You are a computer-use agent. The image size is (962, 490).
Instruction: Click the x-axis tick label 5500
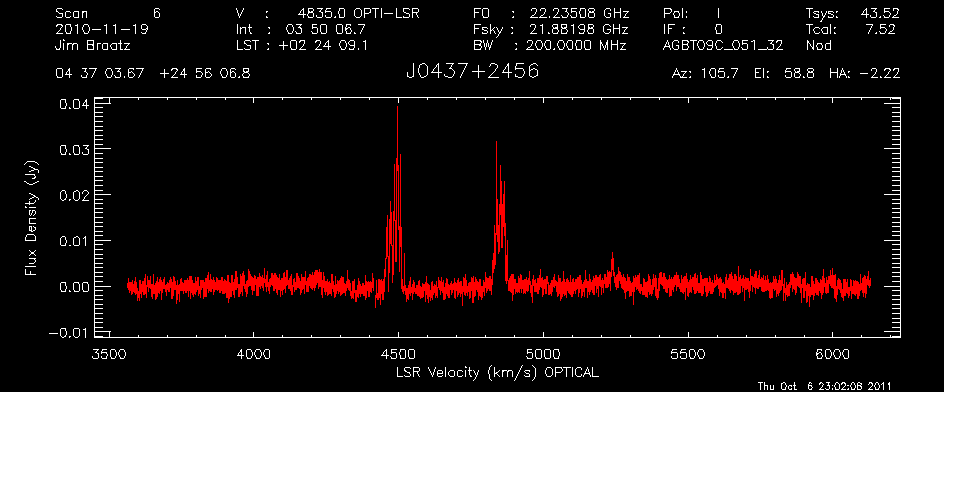688,354
